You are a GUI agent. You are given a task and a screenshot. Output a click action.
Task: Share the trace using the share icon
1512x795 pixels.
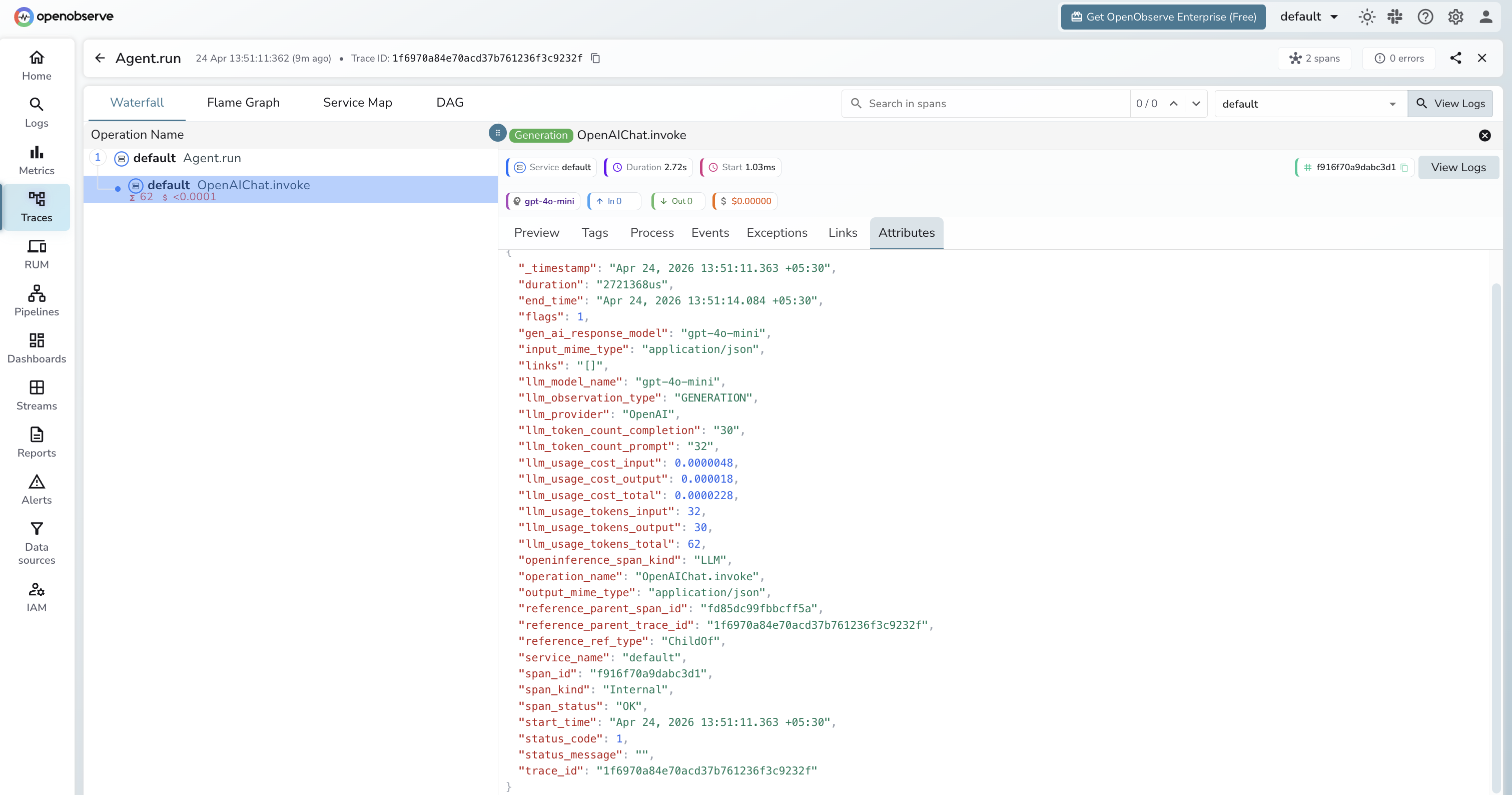(x=1455, y=58)
